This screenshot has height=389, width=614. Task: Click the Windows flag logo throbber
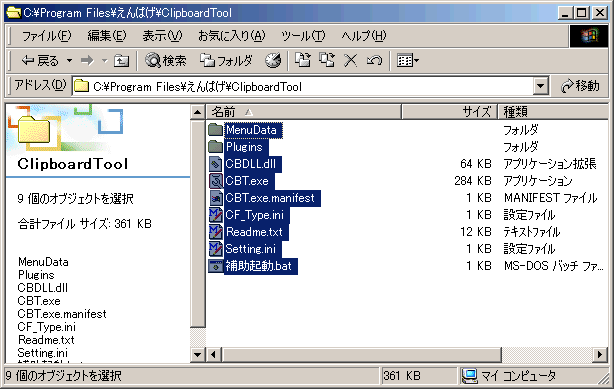(589, 36)
